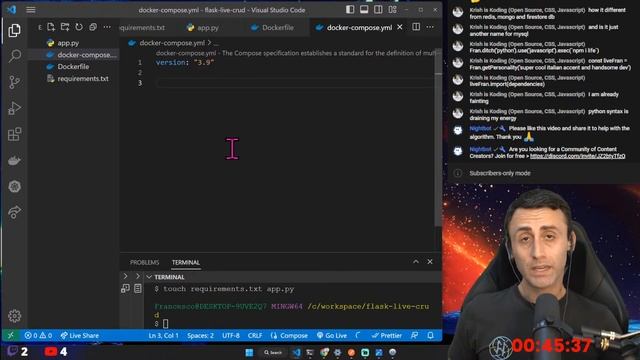
Task: Expand breadcrumb chevron after docker-compose.yml
Action: [209, 42]
